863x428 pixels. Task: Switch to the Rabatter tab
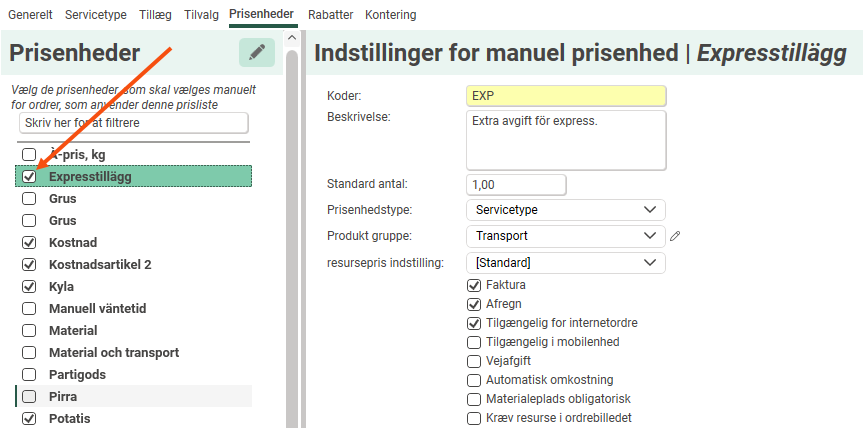(x=329, y=15)
